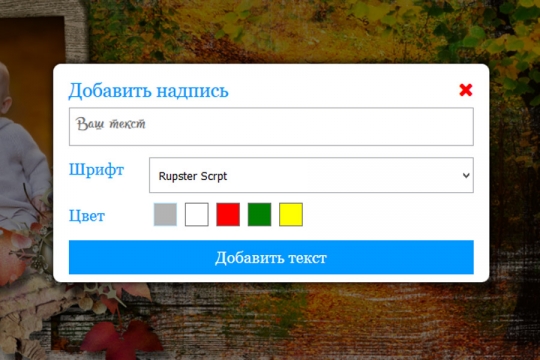540x360 pixels.
Task: Click the Добавить текст button
Action: [271, 257]
